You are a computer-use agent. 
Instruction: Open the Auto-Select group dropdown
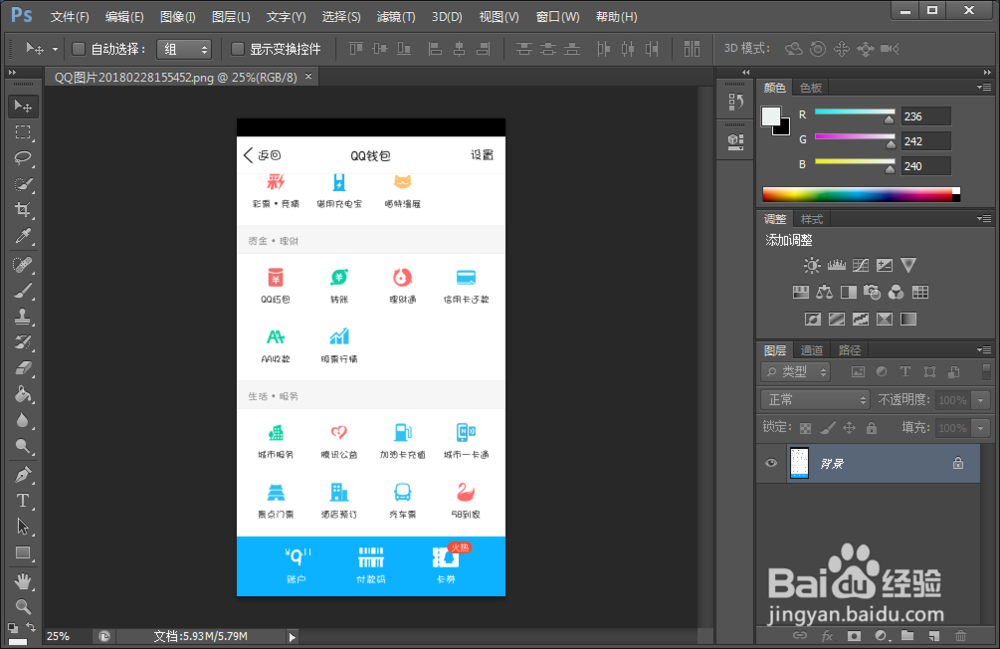pyautogui.click(x=184, y=49)
